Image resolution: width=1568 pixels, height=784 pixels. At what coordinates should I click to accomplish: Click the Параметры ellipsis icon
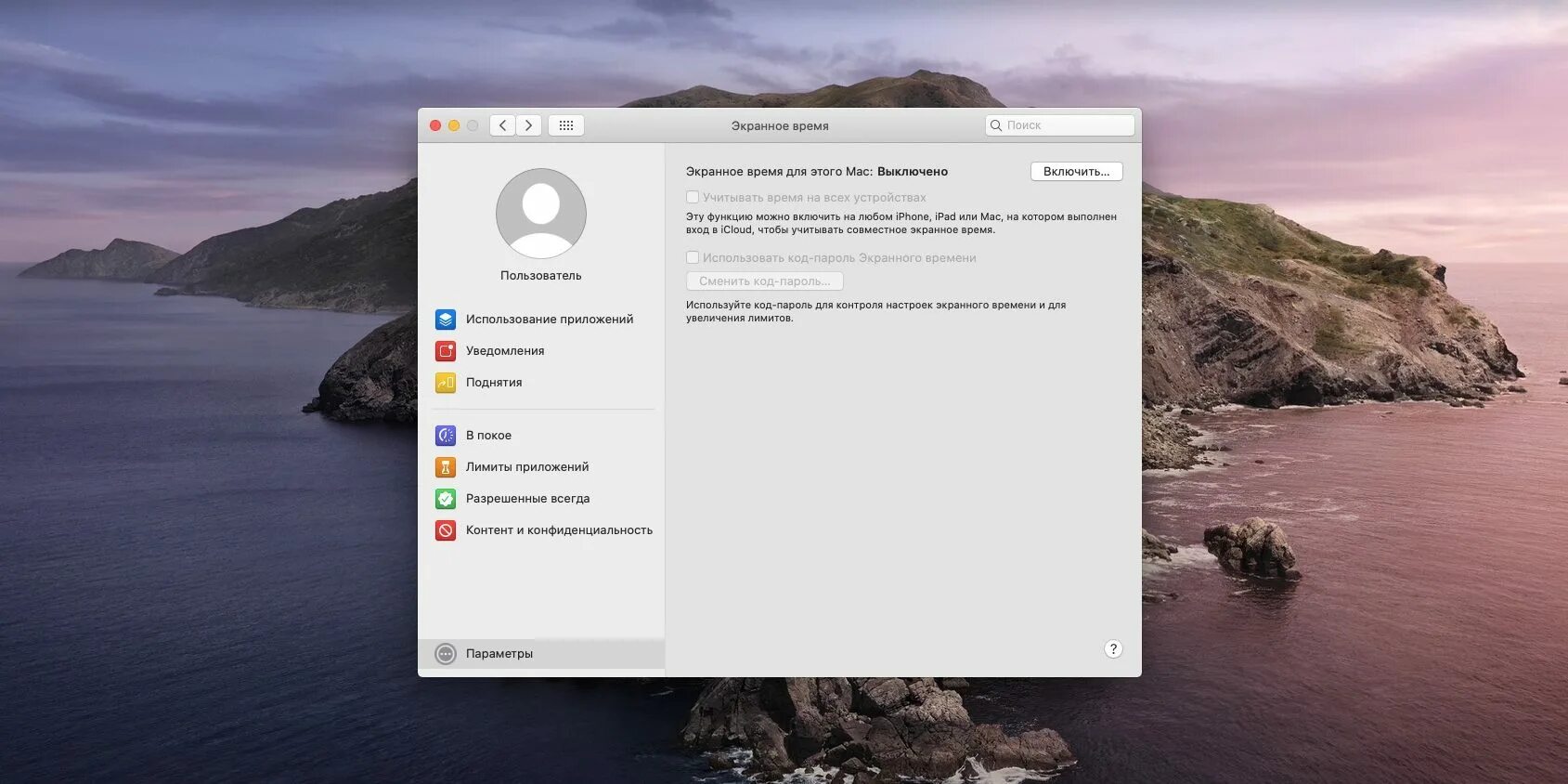(446, 654)
